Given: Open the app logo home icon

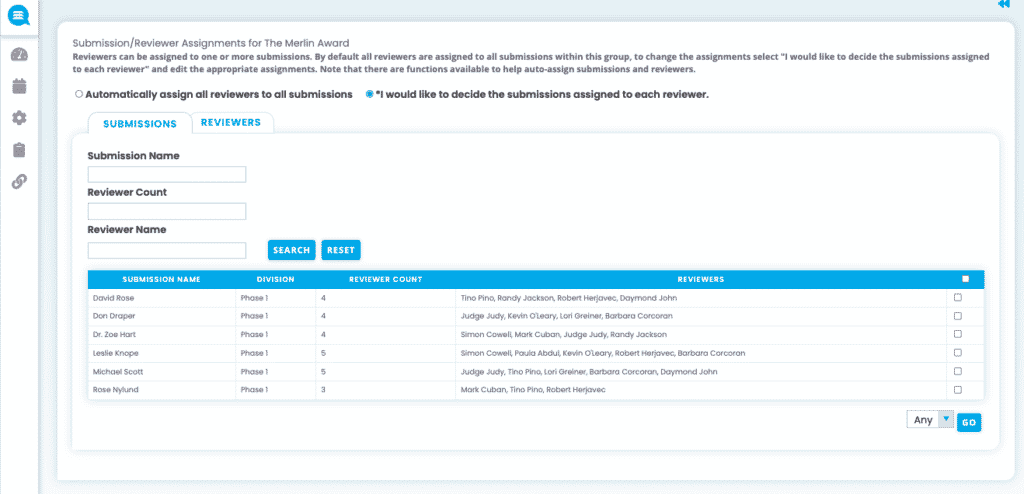Looking at the screenshot, I should tap(19, 14).
